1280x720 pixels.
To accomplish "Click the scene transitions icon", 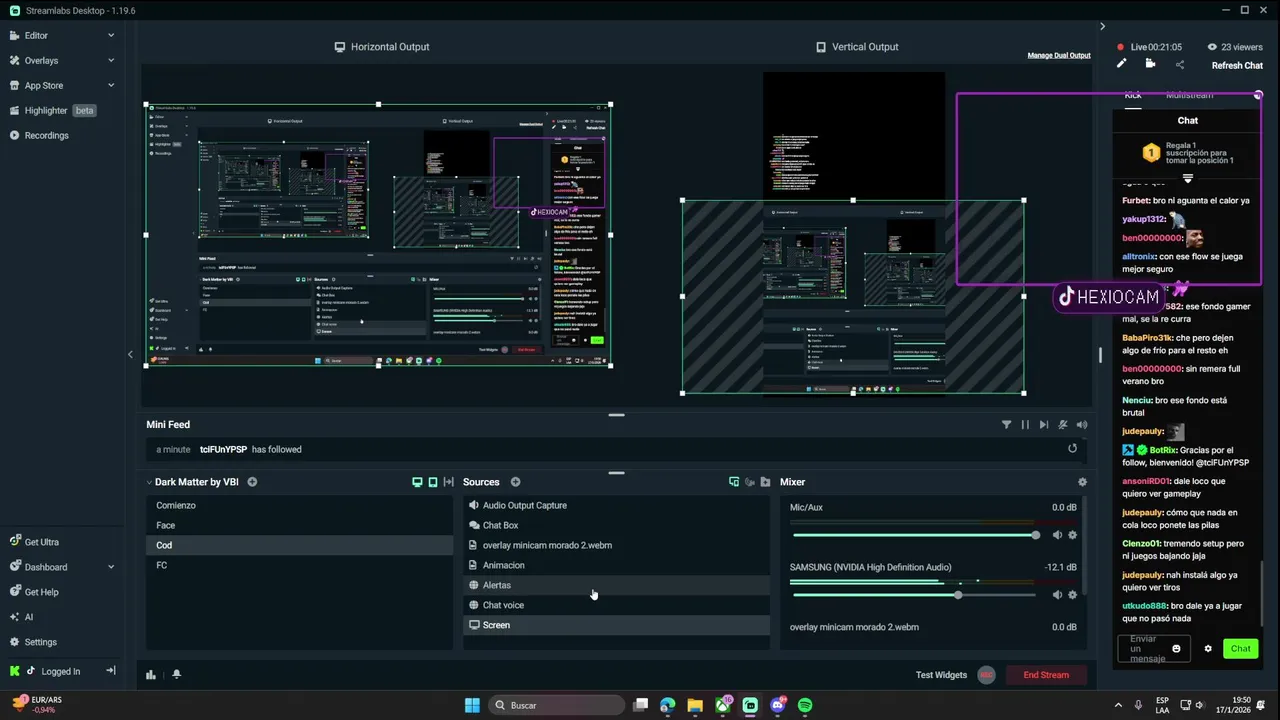I will coord(449,482).
